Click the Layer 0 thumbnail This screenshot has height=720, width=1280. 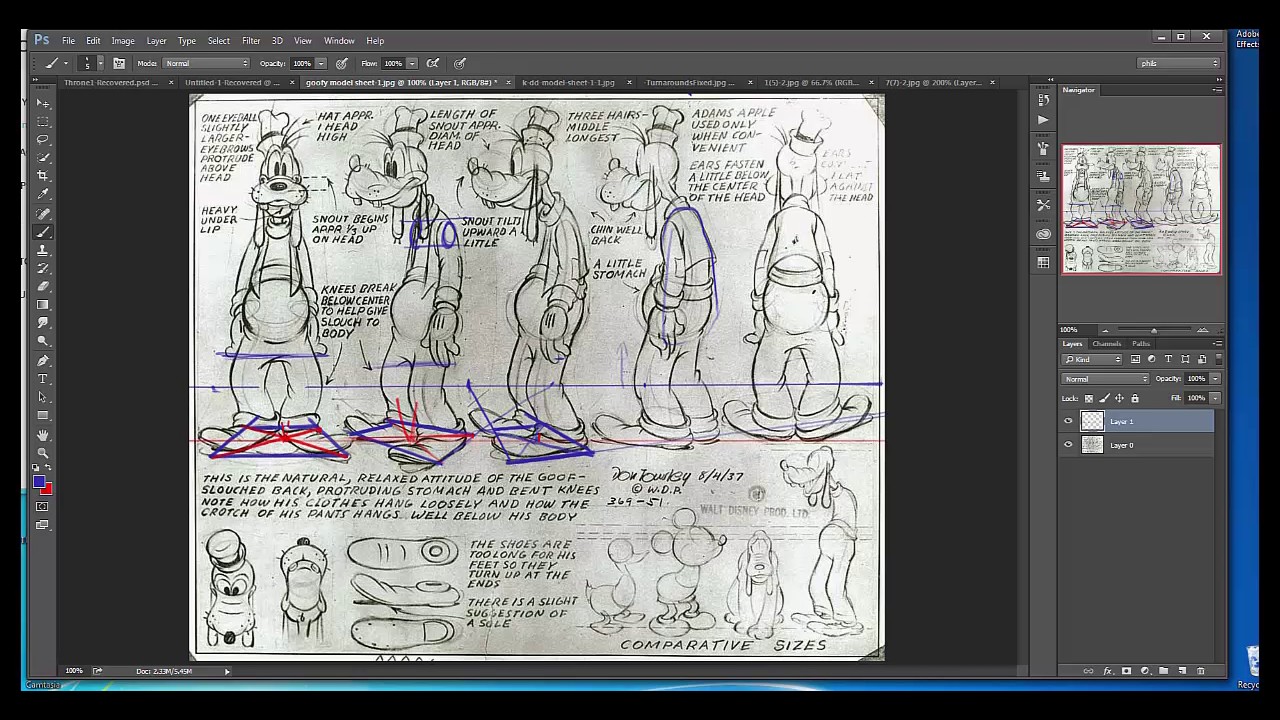(x=1092, y=445)
